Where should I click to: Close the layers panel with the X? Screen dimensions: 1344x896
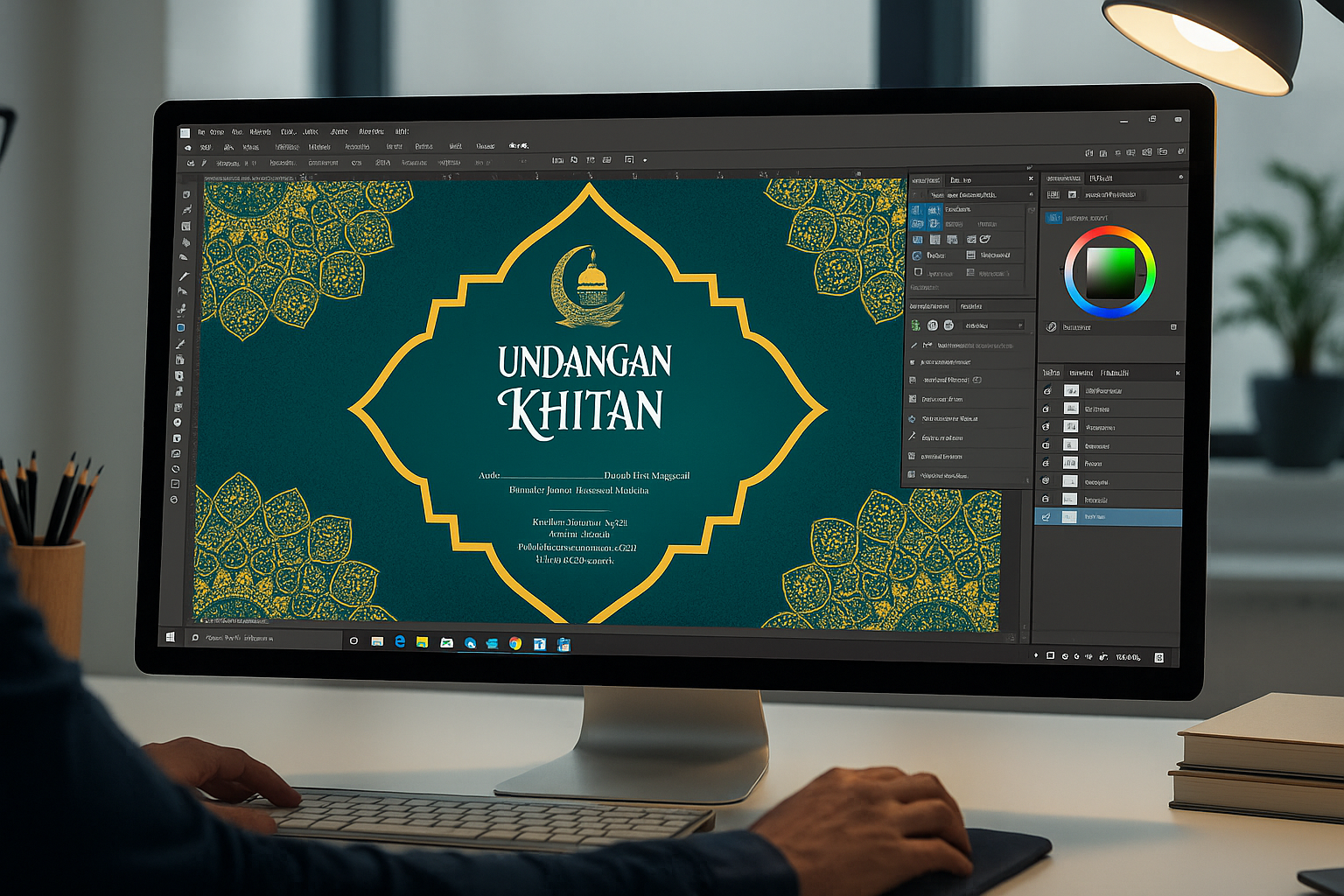pyautogui.click(x=1177, y=373)
